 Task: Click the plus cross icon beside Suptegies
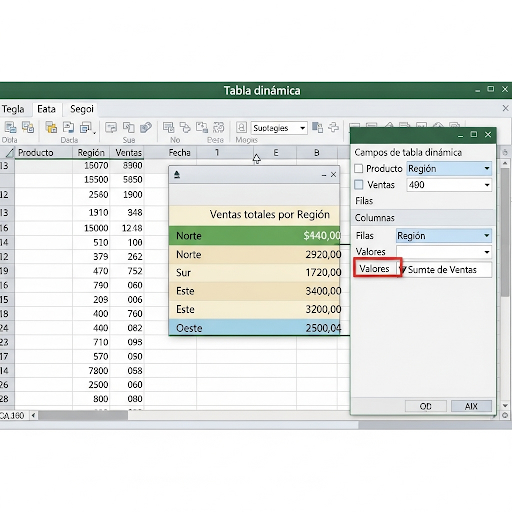click(x=333, y=127)
